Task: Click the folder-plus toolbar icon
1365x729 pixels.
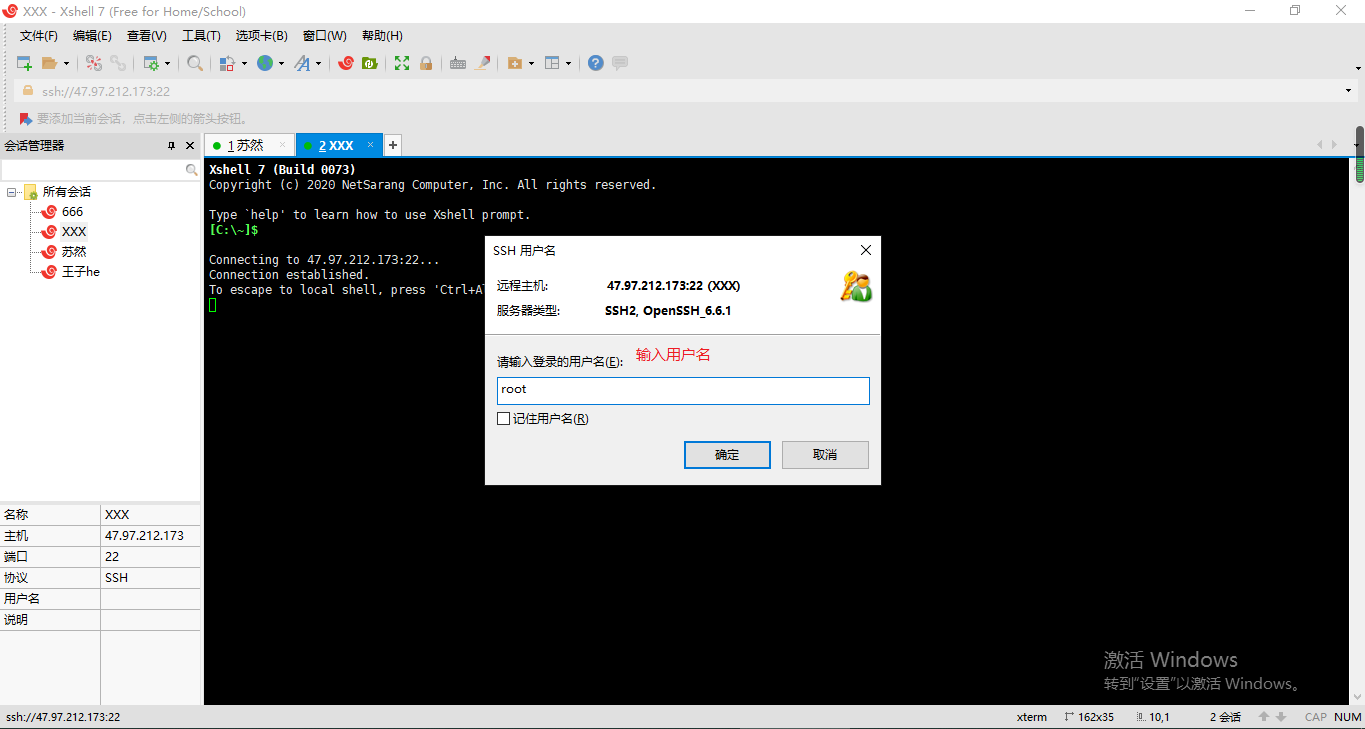Action: click(515, 63)
